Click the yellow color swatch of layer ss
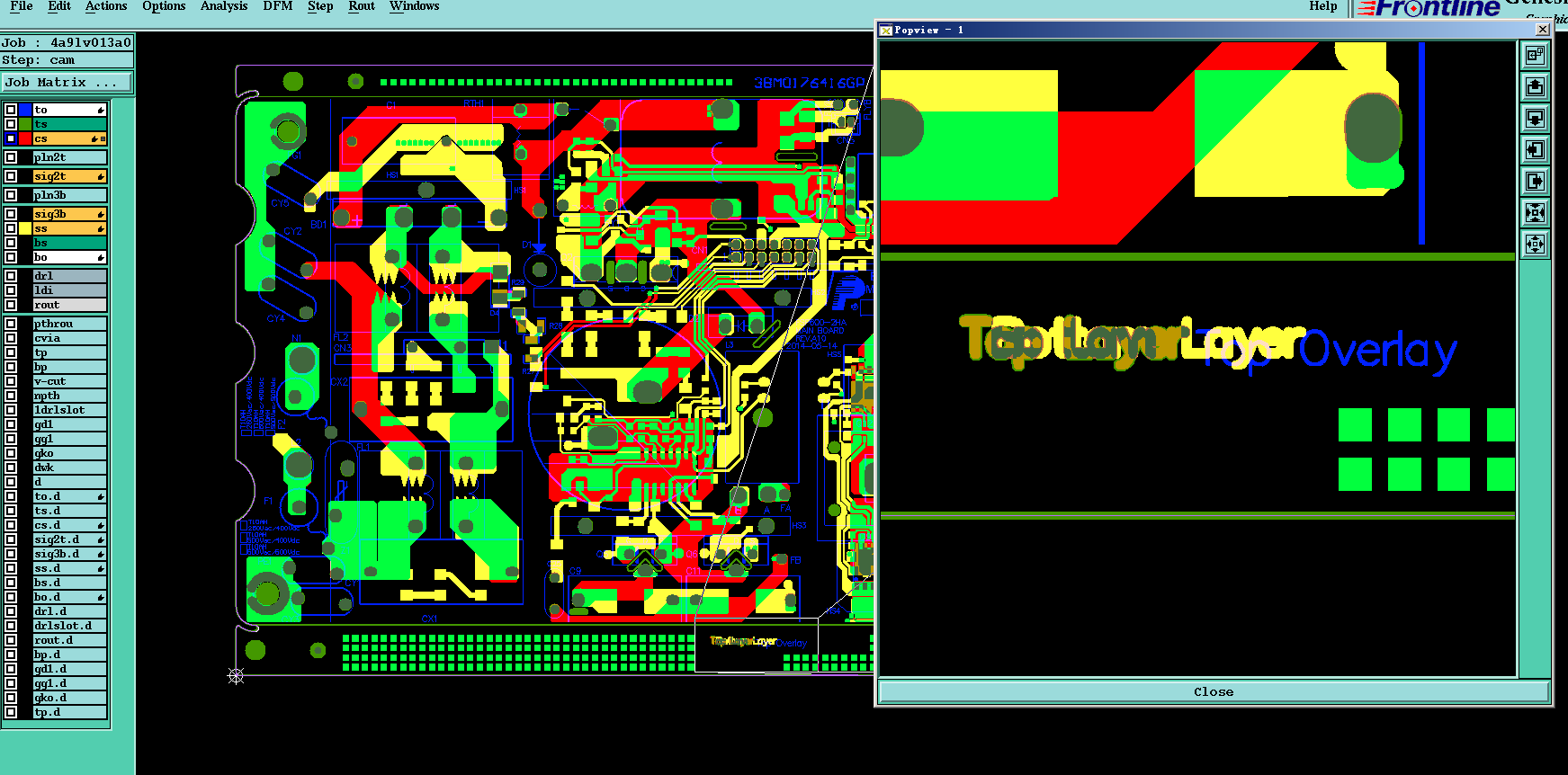The width and height of the screenshot is (1568, 775). 26,228
